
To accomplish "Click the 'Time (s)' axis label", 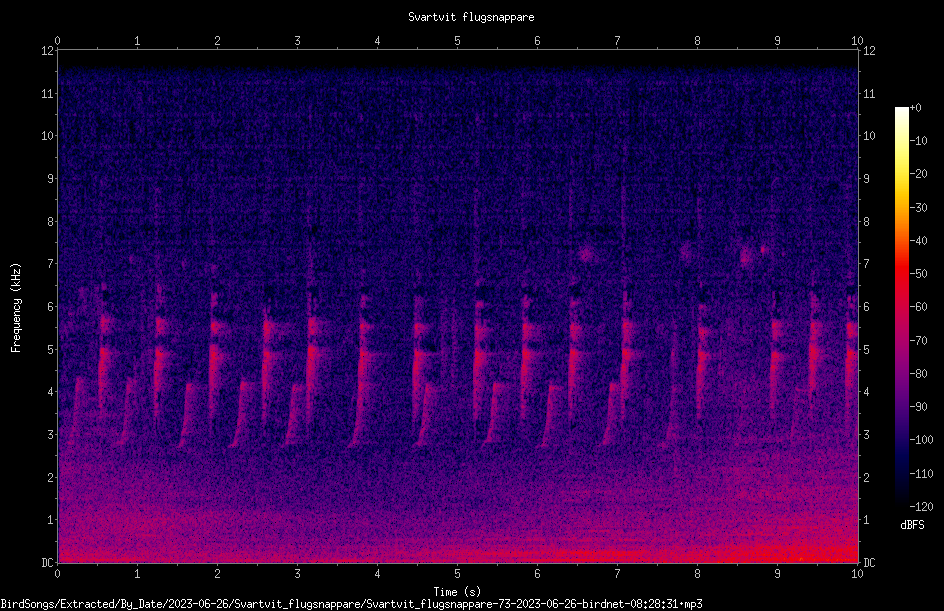I will tap(457, 592).
